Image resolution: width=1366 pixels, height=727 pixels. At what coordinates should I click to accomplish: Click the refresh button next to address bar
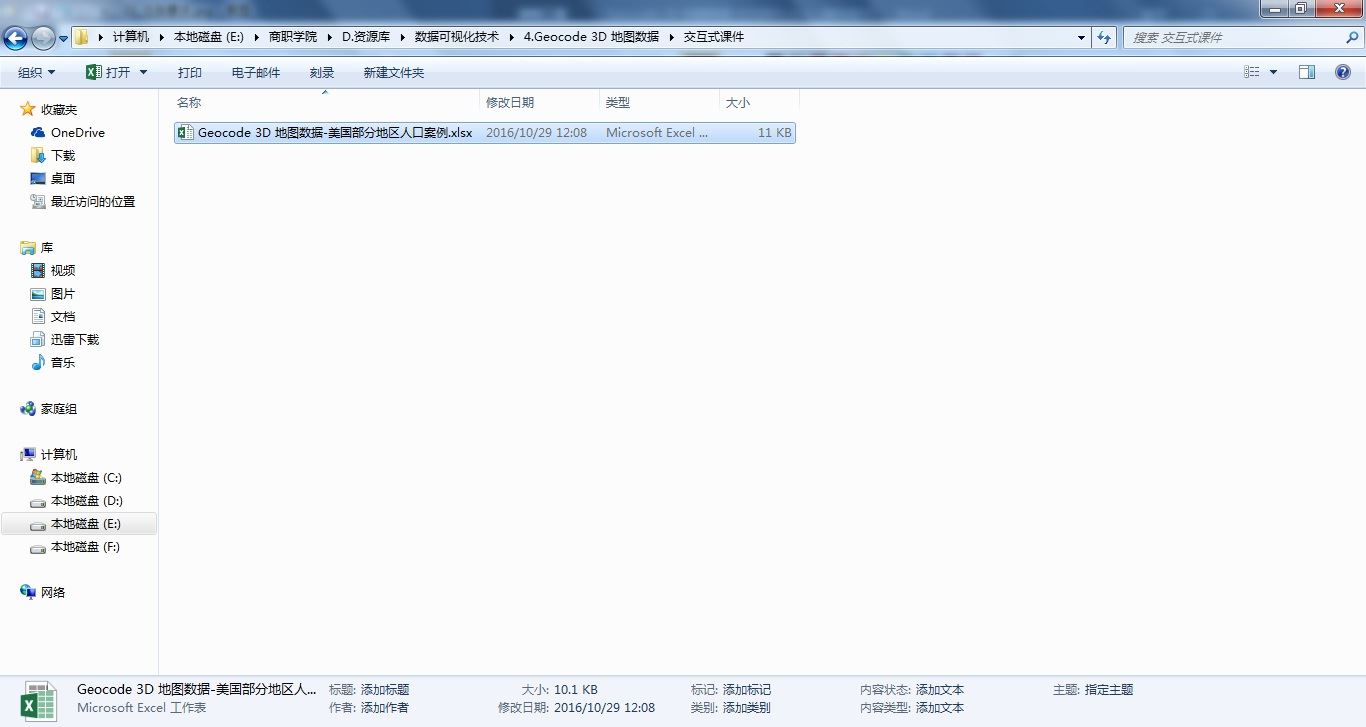pos(1104,37)
